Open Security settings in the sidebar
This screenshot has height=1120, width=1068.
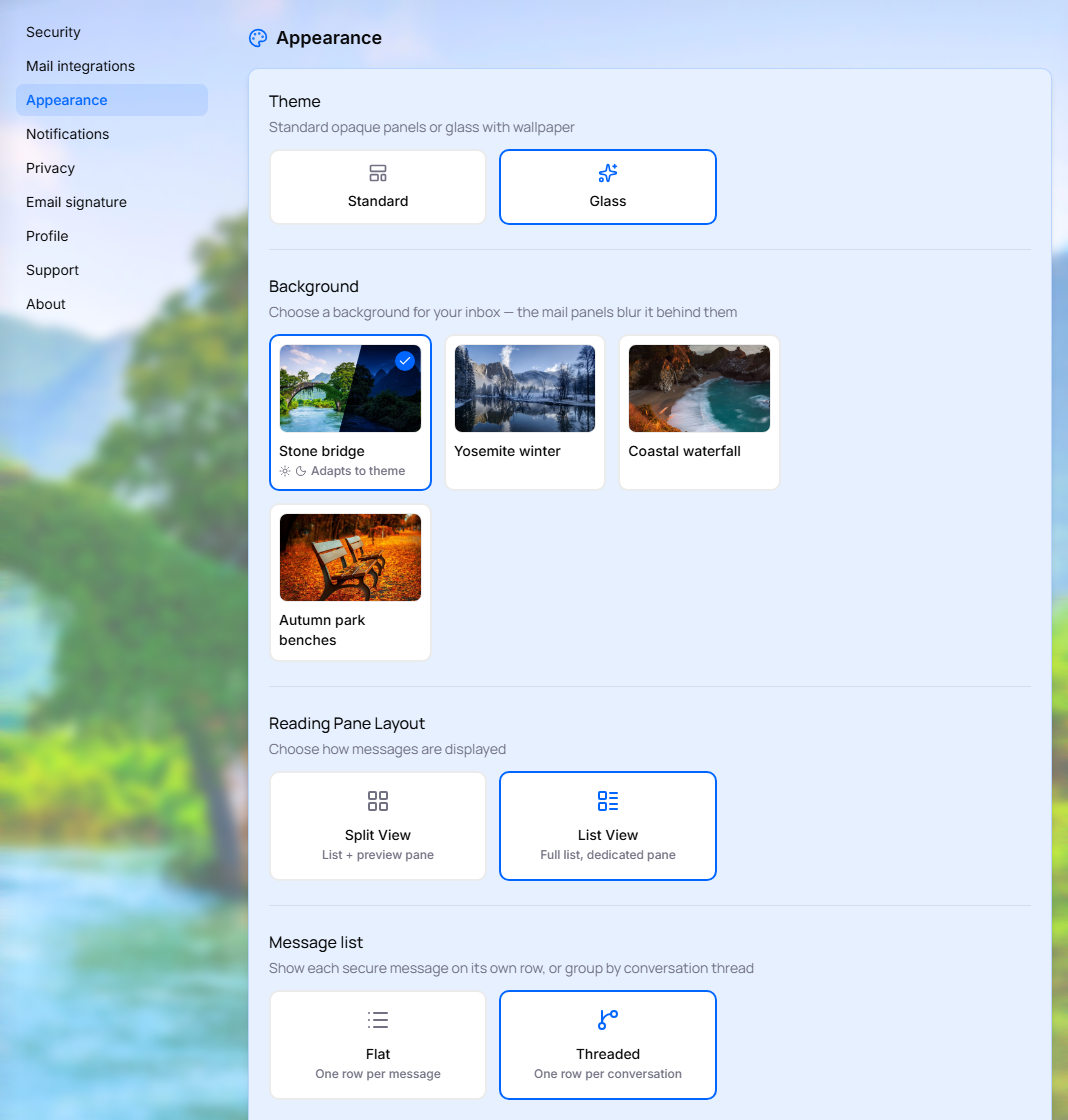click(112, 32)
